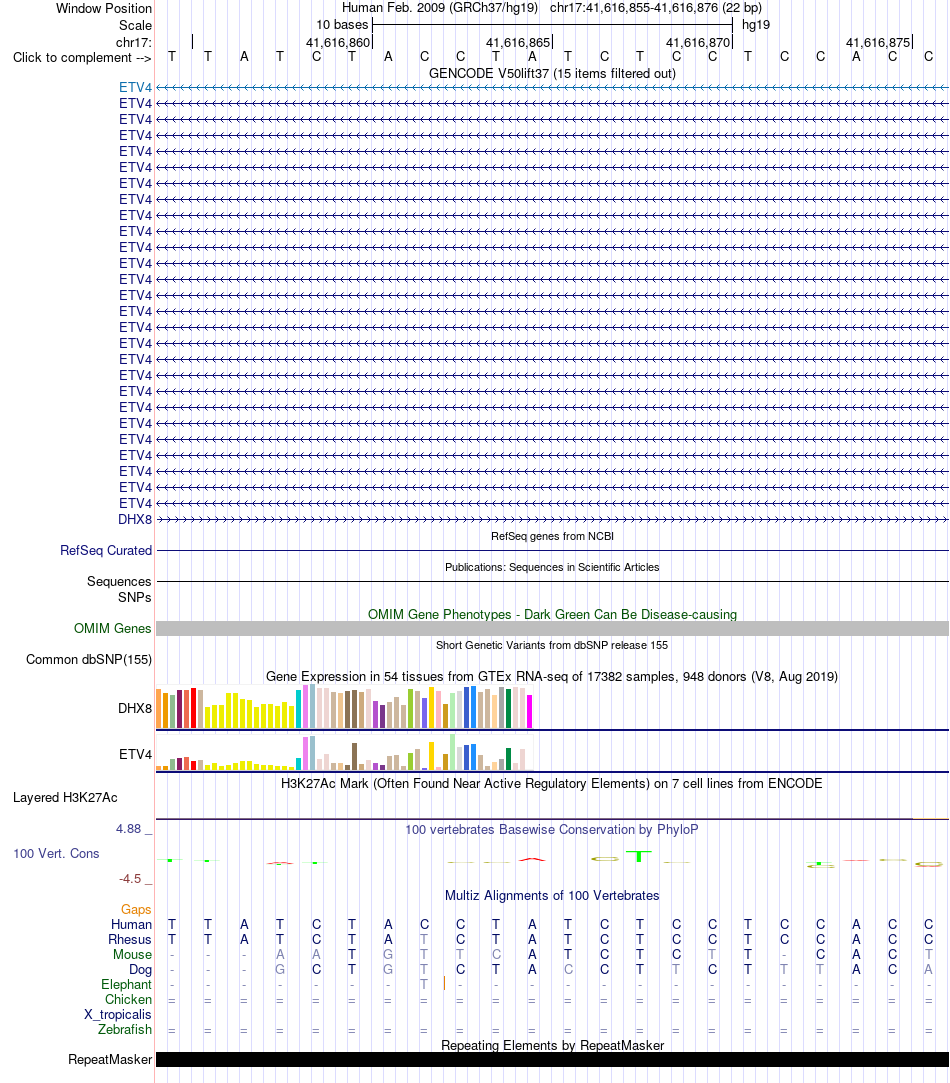
Task: Click the 'RefSeq Curated' track label
Action: point(106,550)
